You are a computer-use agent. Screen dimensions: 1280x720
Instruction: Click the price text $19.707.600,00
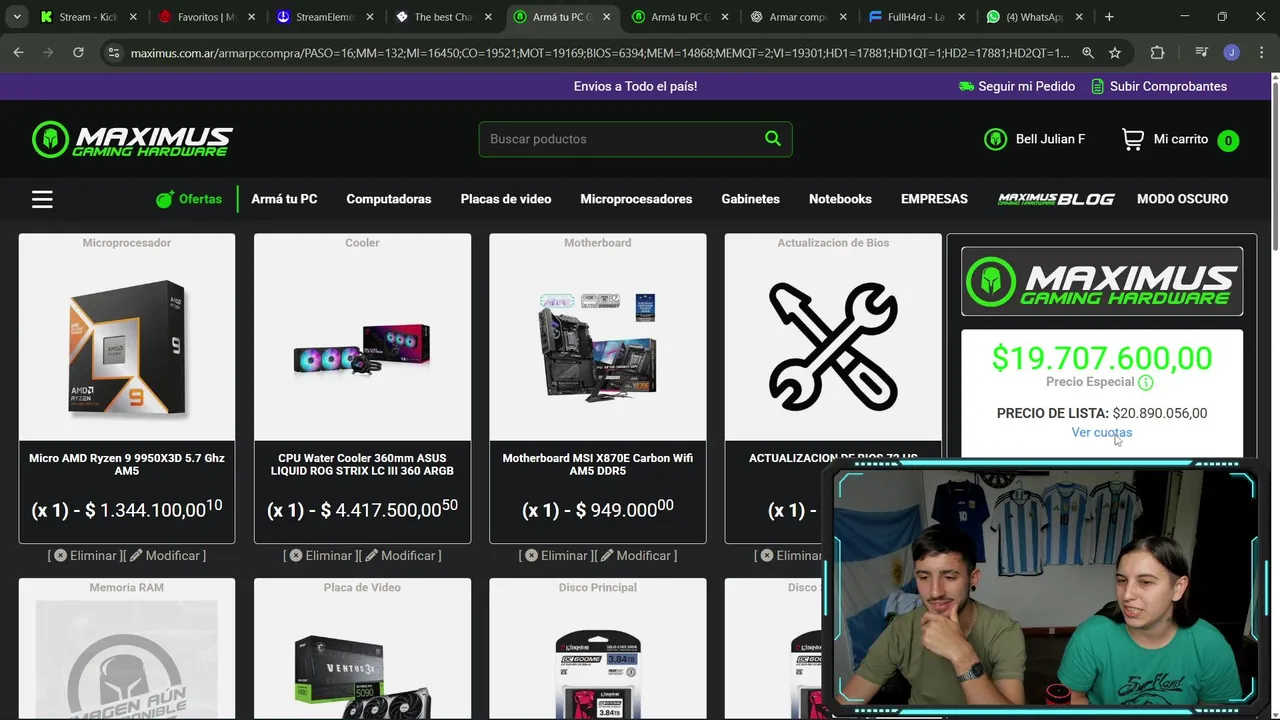pyautogui.click(x=1102, y=358)
